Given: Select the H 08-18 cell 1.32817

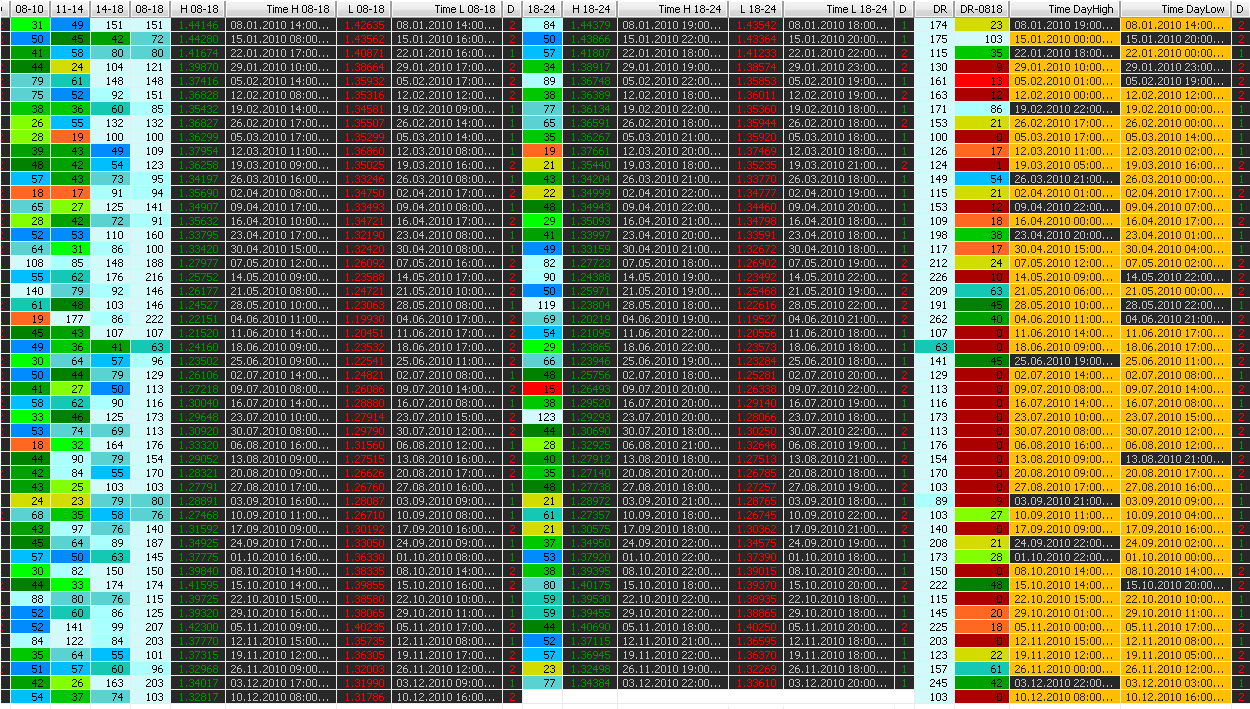Looking at the screenshot, I should click(197, 696).
